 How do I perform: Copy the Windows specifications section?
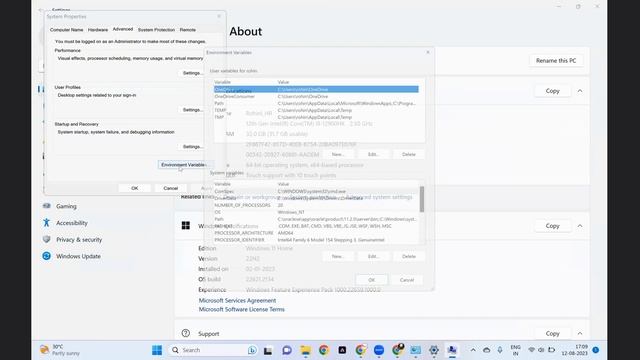point(553,226)
